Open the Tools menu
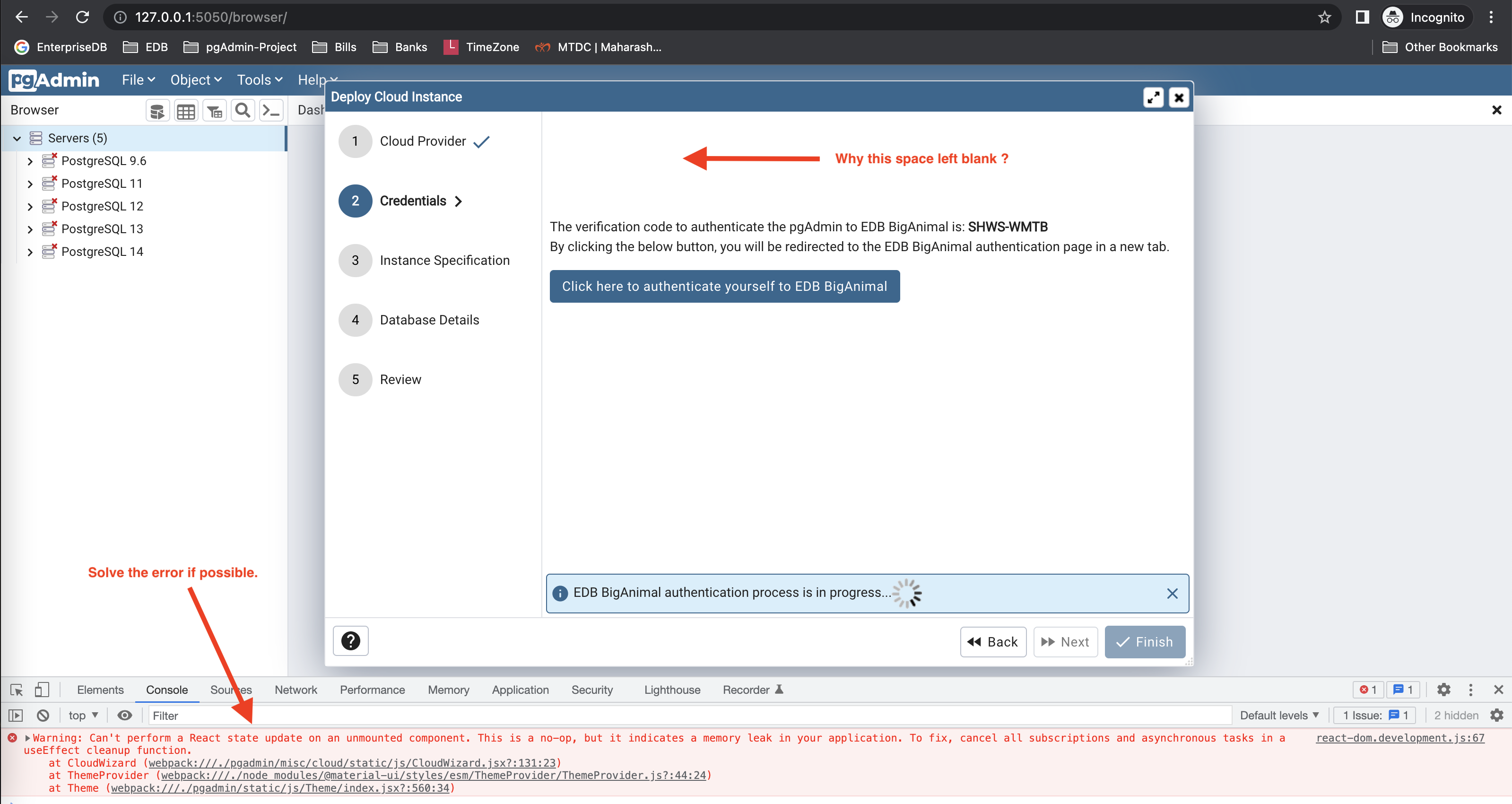 [x=260, y=80]
